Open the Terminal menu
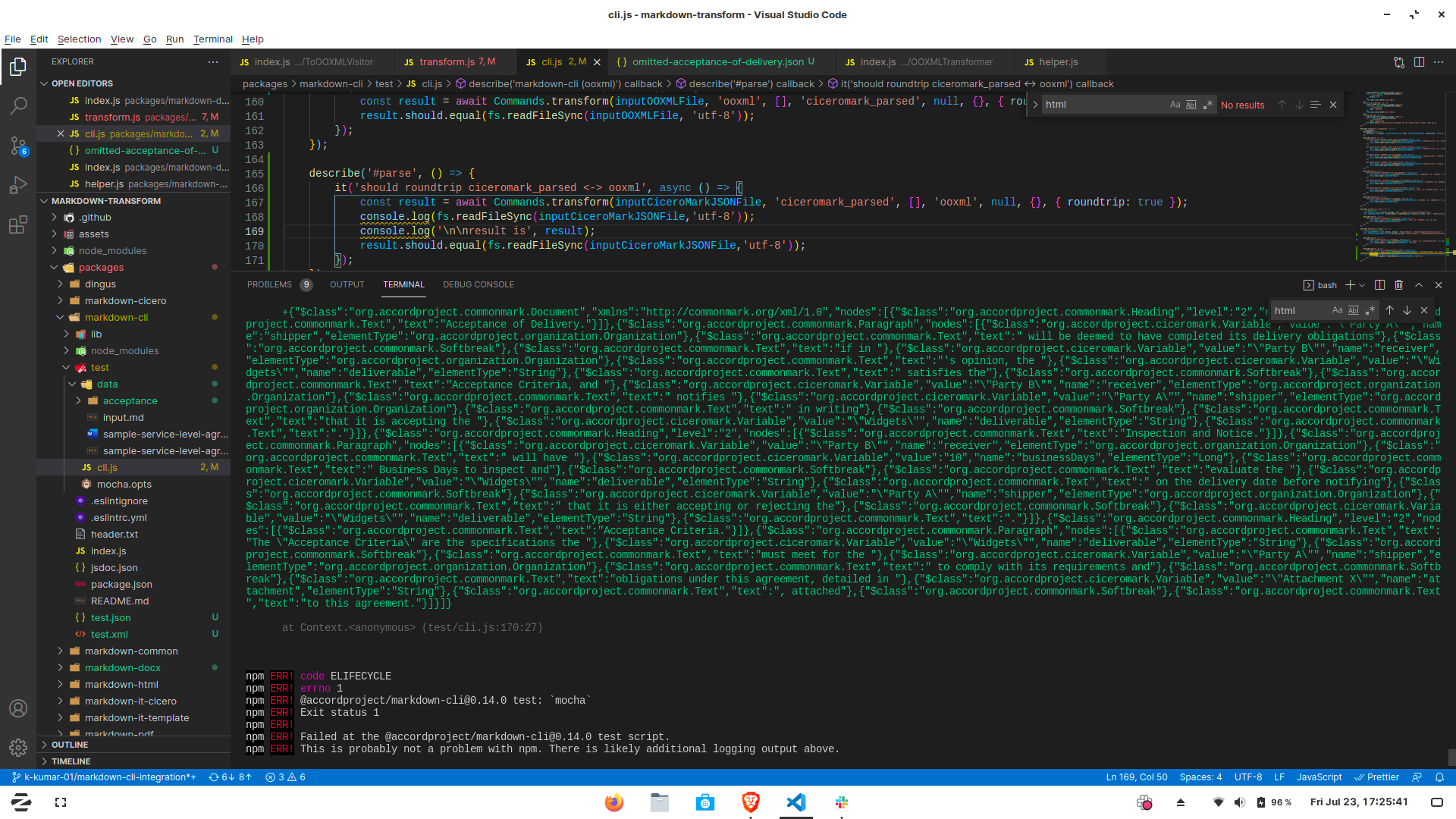 tap(212, 39)
